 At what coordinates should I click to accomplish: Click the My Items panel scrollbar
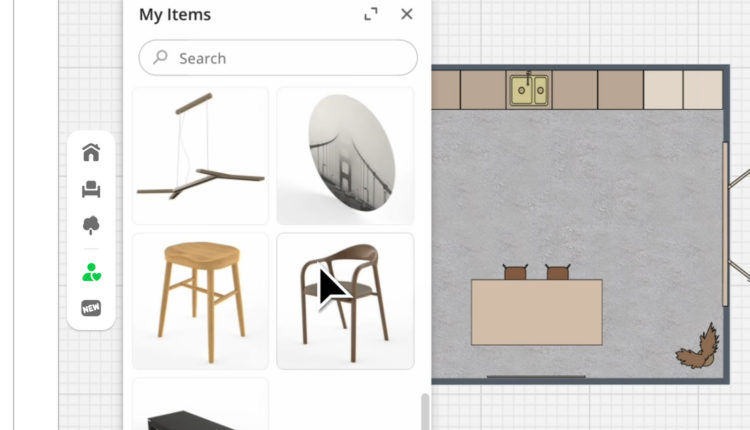click(425, 410)
